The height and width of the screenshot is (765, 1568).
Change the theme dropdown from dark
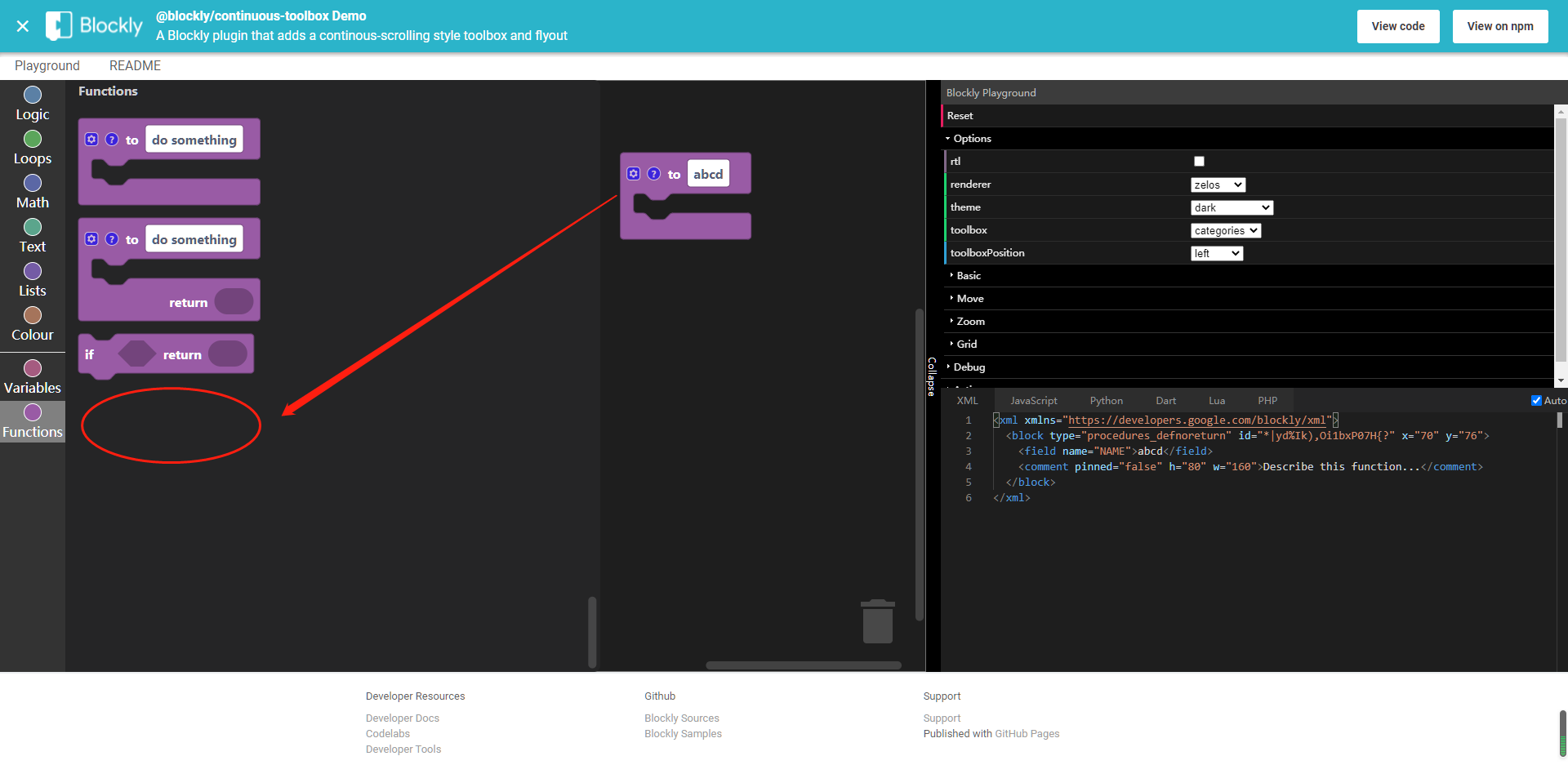(x=1231, y=207)
